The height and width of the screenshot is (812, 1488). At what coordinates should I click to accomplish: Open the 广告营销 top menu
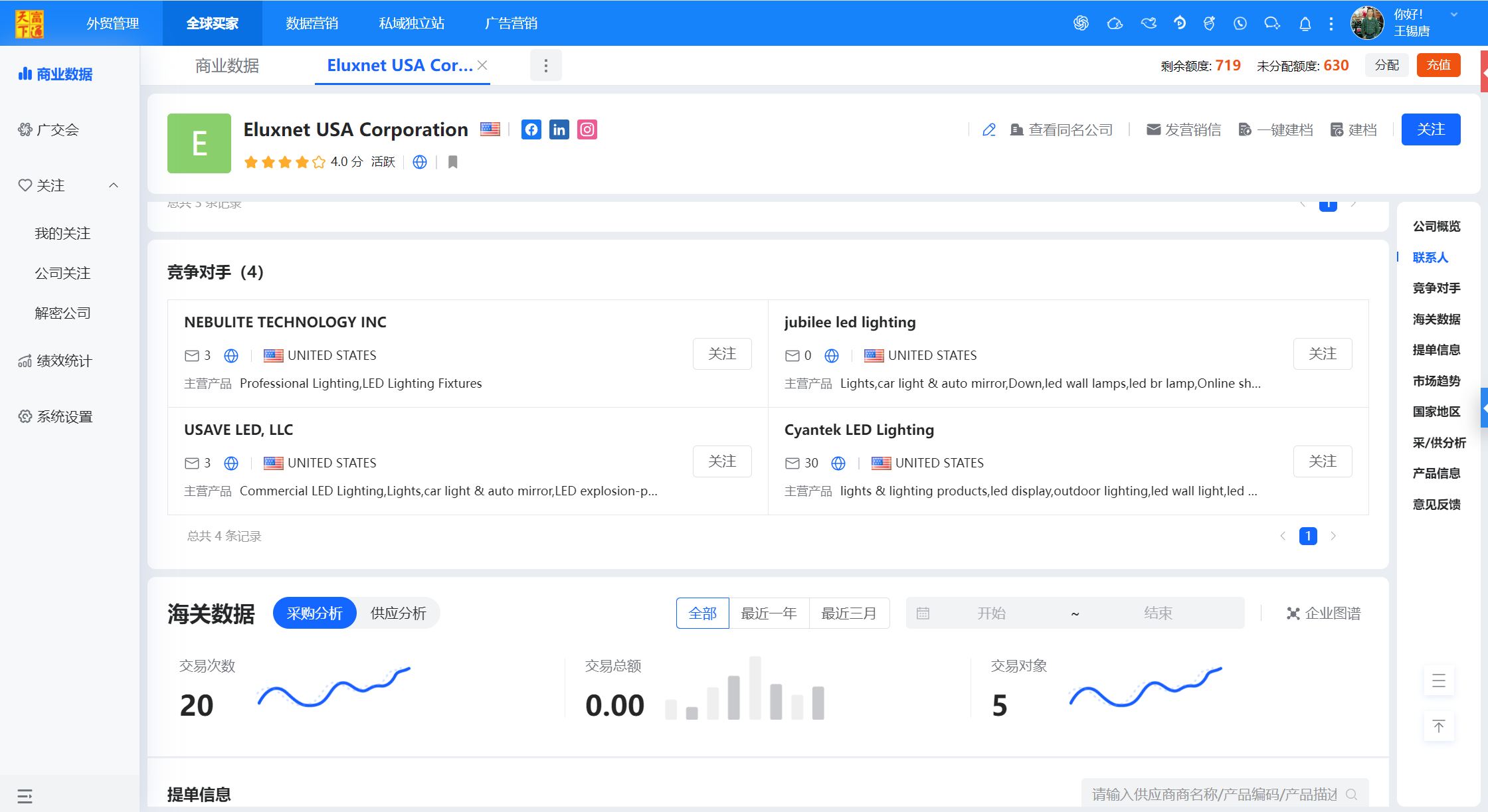click(x=511, y=23)
